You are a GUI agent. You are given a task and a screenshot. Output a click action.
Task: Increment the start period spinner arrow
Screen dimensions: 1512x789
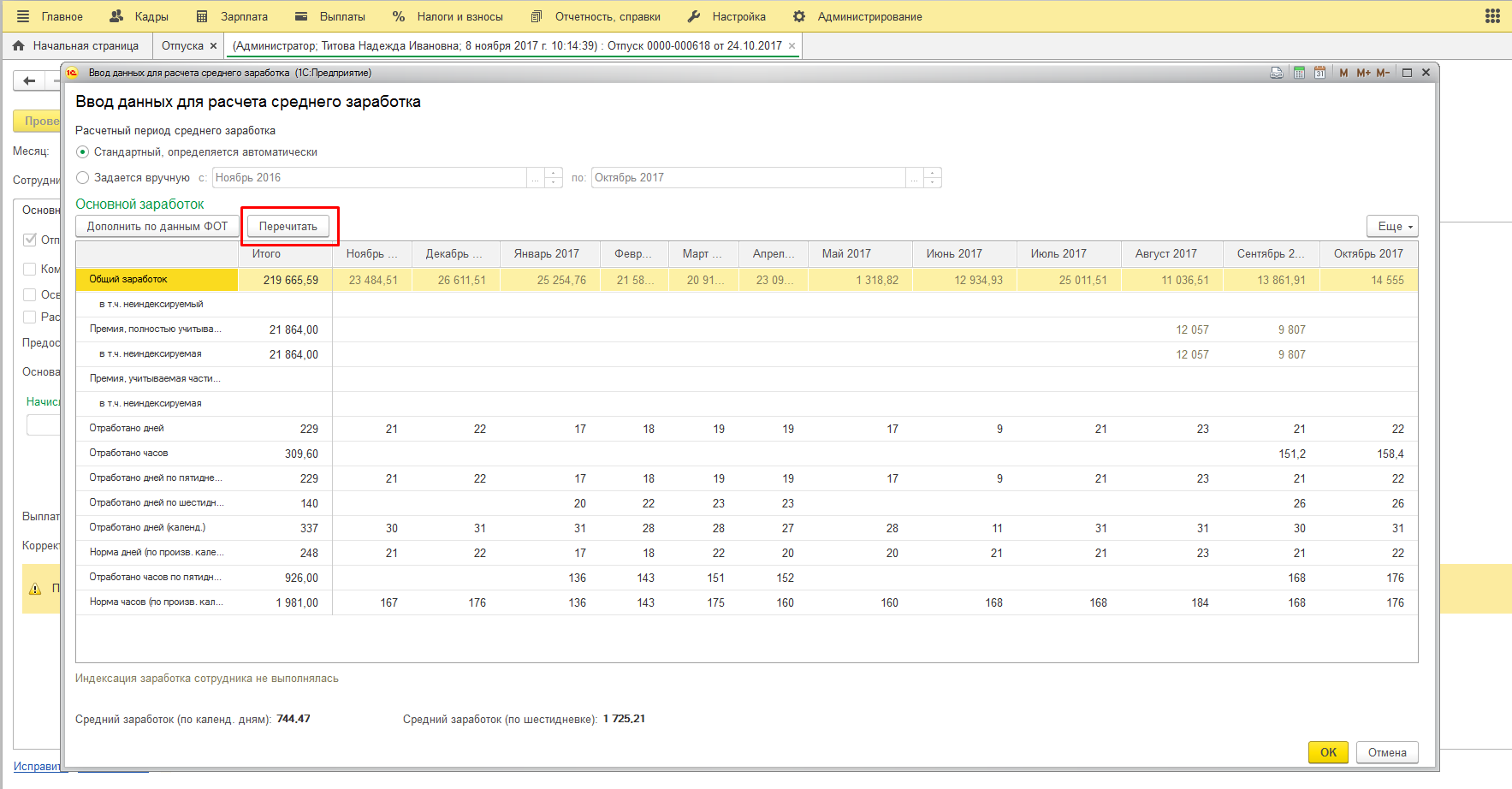click(x=554, y=174)
